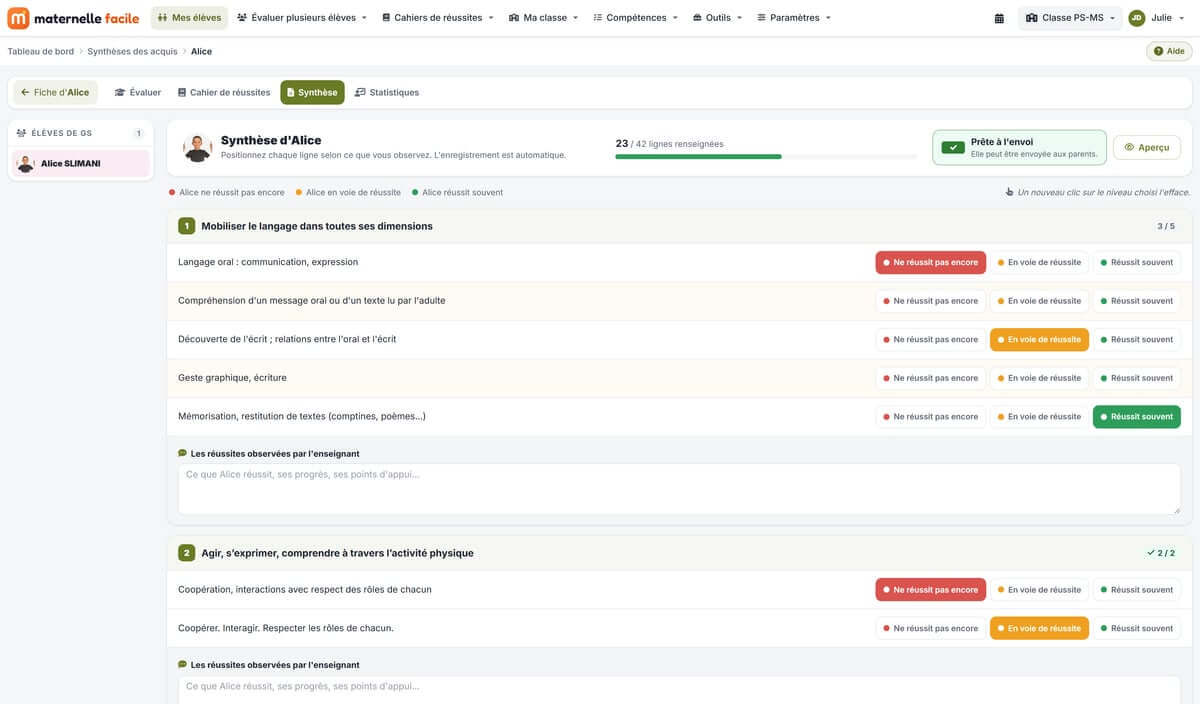Set Geste graphique, écriture to Réussit souvent
Viewport: 1200px width, 704px height.
click(x=1136, y=378)
